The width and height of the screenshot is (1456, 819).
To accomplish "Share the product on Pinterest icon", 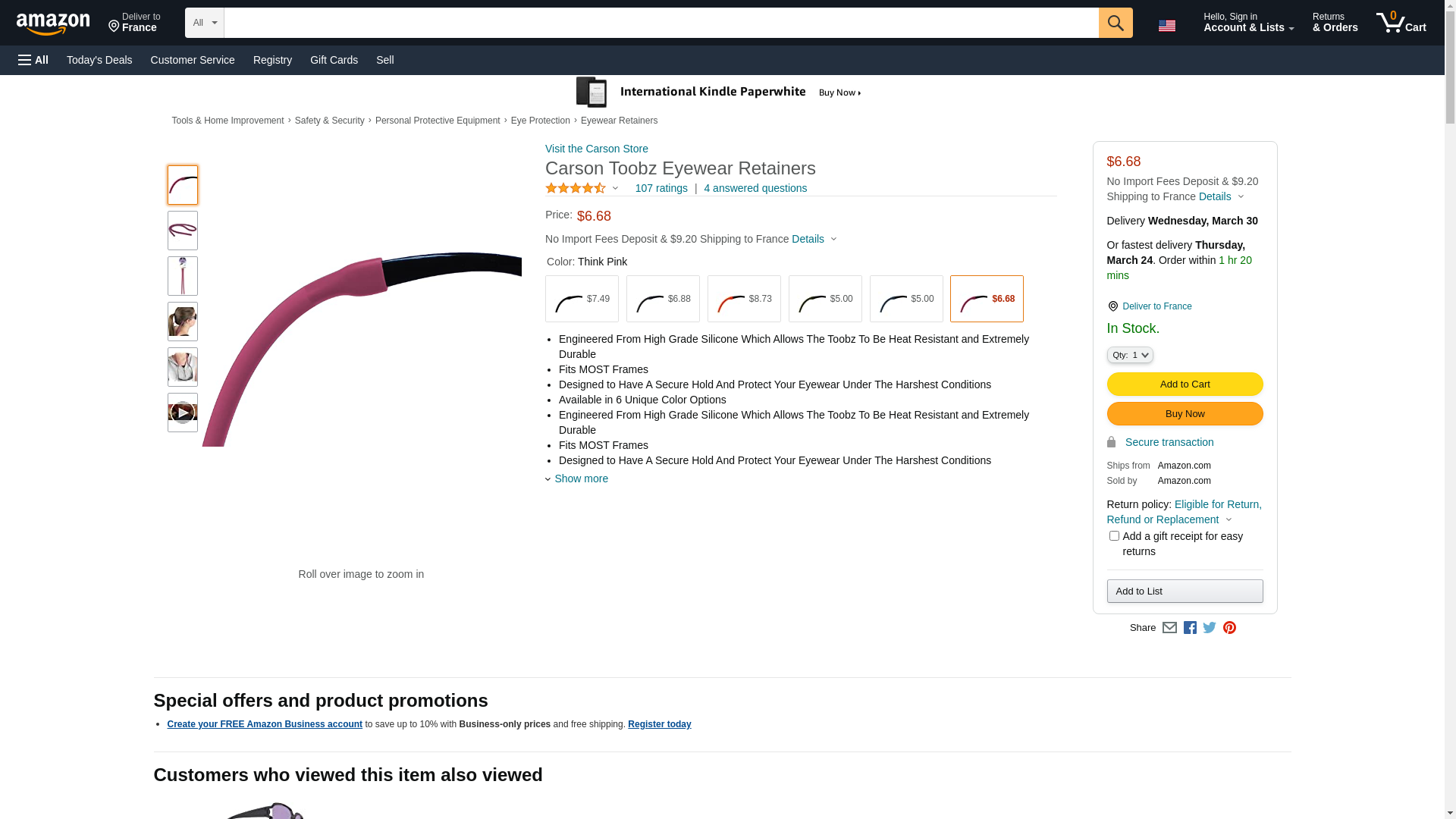I will point(1229,628).
